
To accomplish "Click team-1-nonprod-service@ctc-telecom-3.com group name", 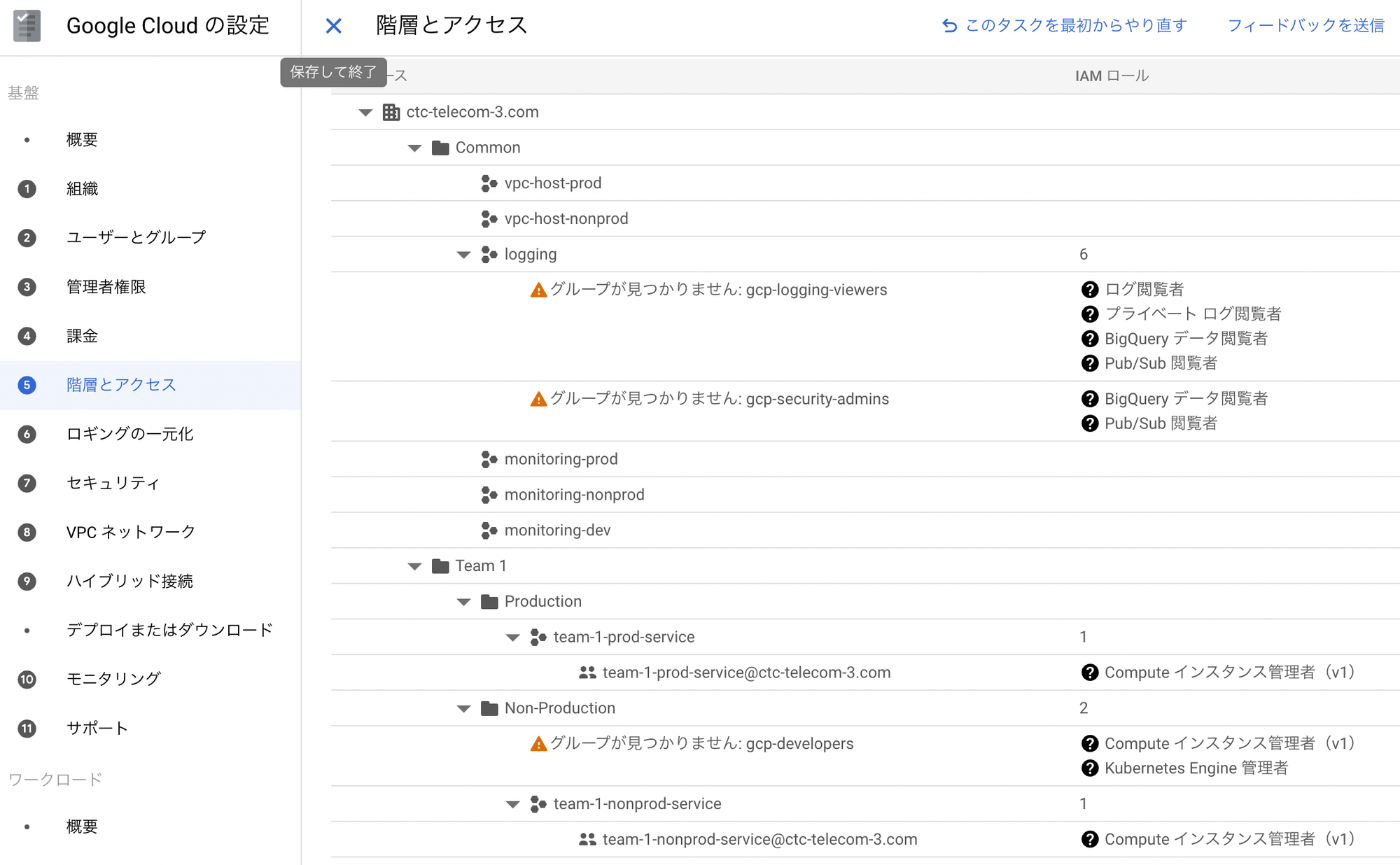I will [x=760, y=840].
